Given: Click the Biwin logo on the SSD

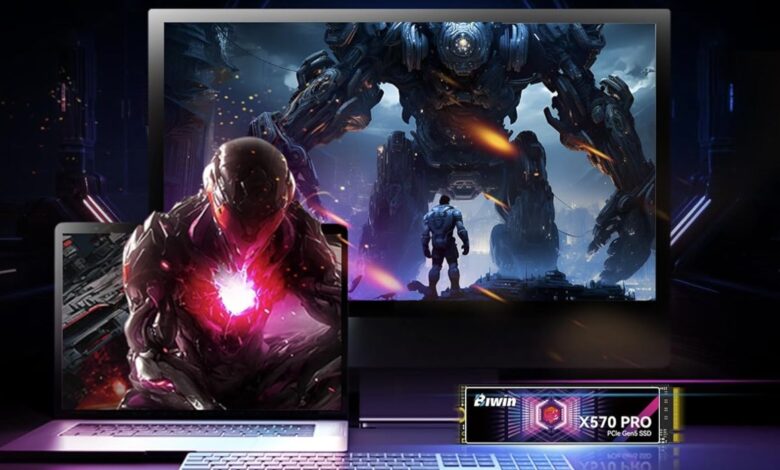Looking at the screenshot, I should [x=495, y=401].
